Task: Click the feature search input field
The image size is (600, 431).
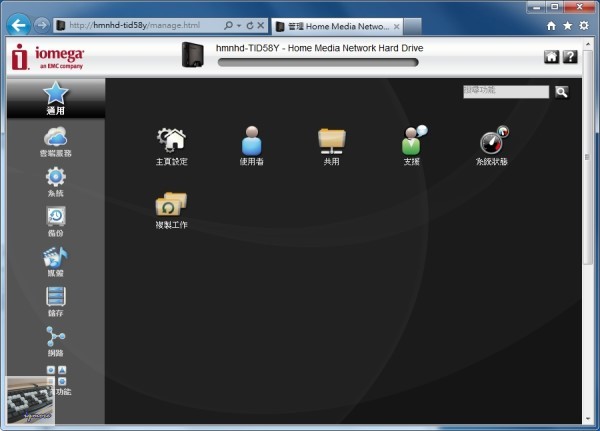Action: tap(506, 92)
